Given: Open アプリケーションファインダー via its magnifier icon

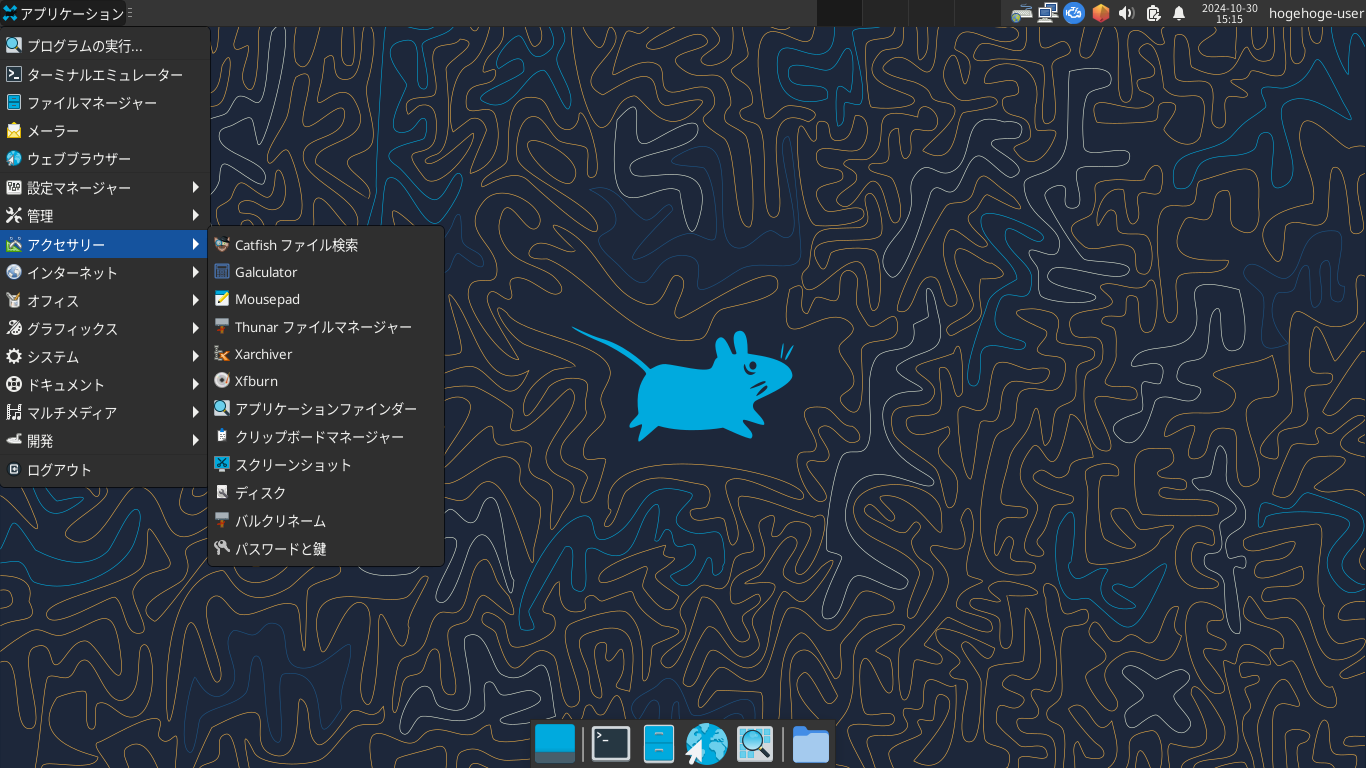Looking at the screenshot, I should 222,409.
